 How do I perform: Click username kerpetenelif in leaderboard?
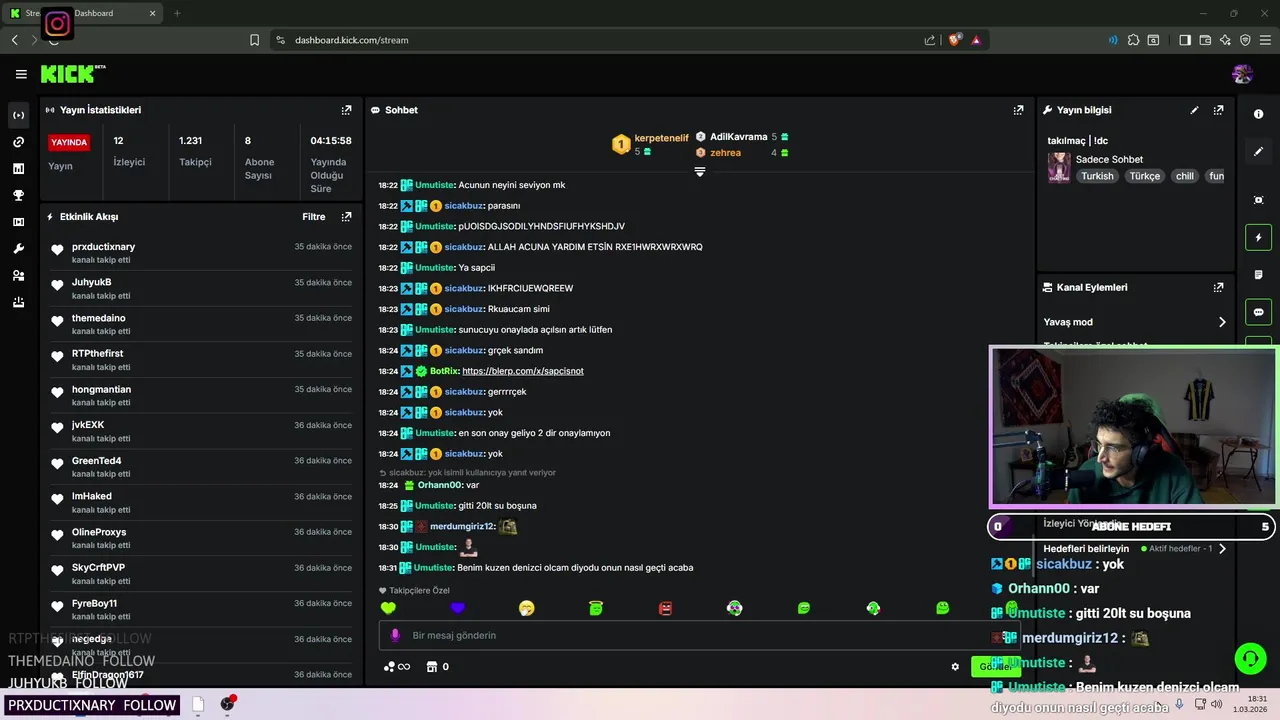click(x=661, y=138)
